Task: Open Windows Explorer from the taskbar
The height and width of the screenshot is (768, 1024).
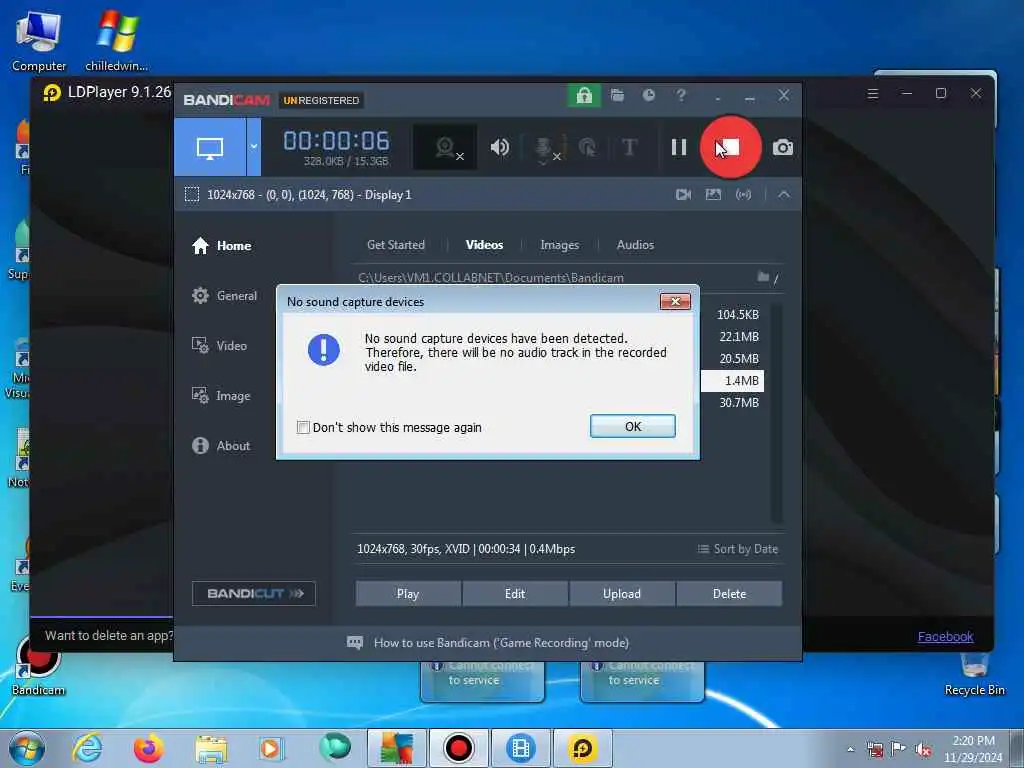Action: 210,748
